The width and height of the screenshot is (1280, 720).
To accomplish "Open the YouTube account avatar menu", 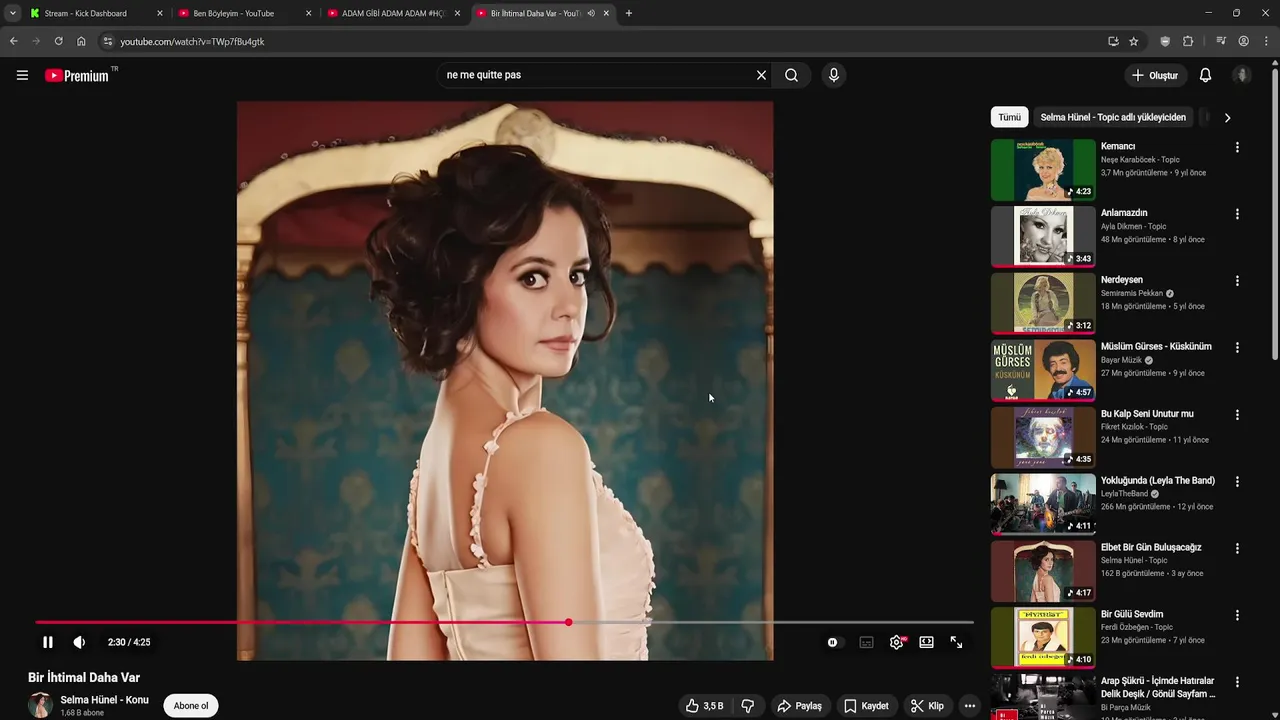I will (1242, 75).
